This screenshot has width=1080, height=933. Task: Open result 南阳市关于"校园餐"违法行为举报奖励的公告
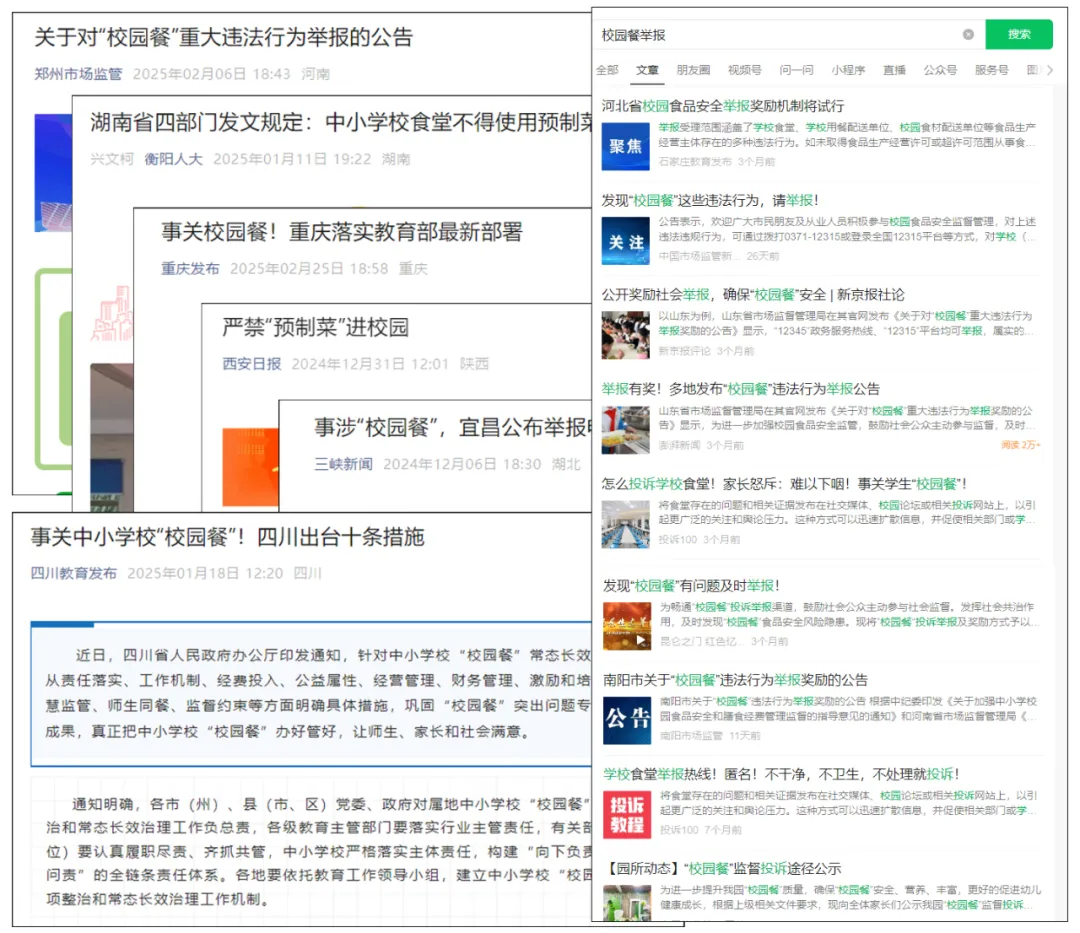(735, 680)
